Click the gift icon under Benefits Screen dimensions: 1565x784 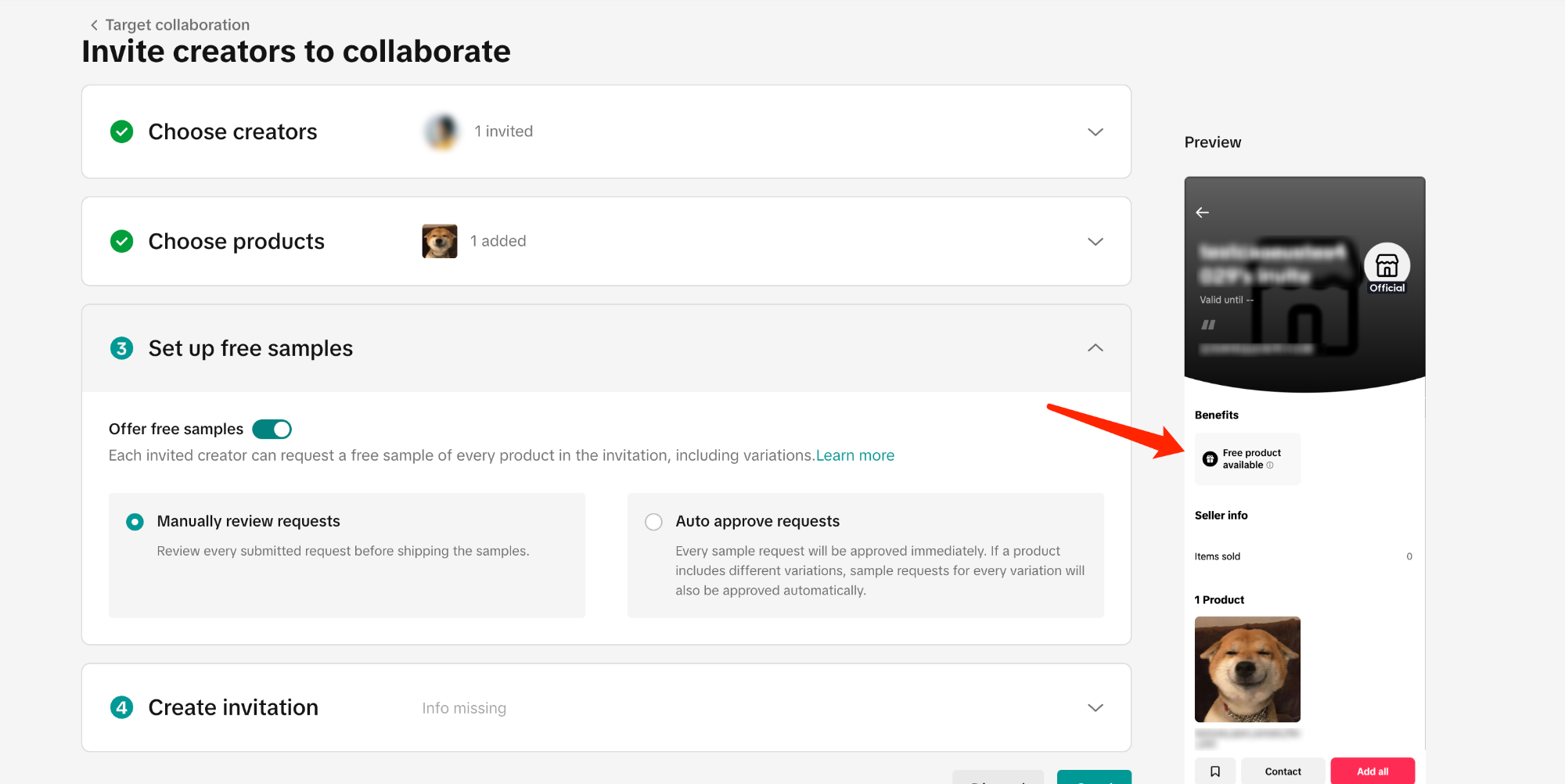[x=1210, y=459]
